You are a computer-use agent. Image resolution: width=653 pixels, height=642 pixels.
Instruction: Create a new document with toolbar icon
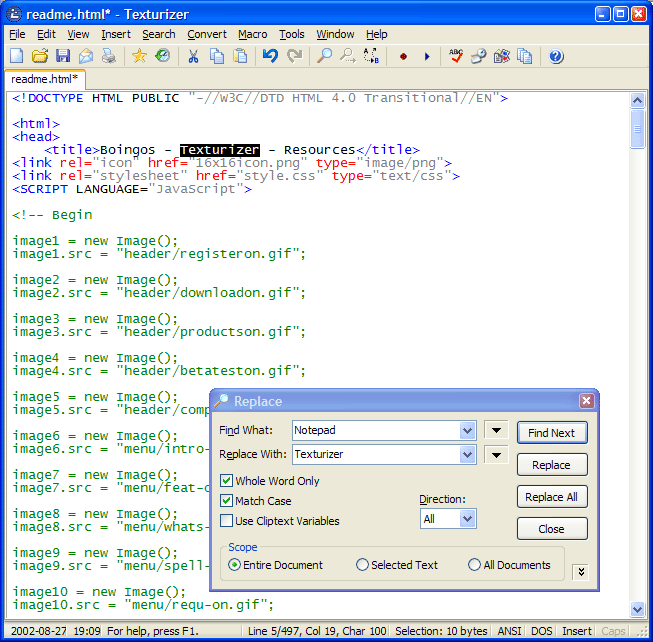(x=16, y=56)
